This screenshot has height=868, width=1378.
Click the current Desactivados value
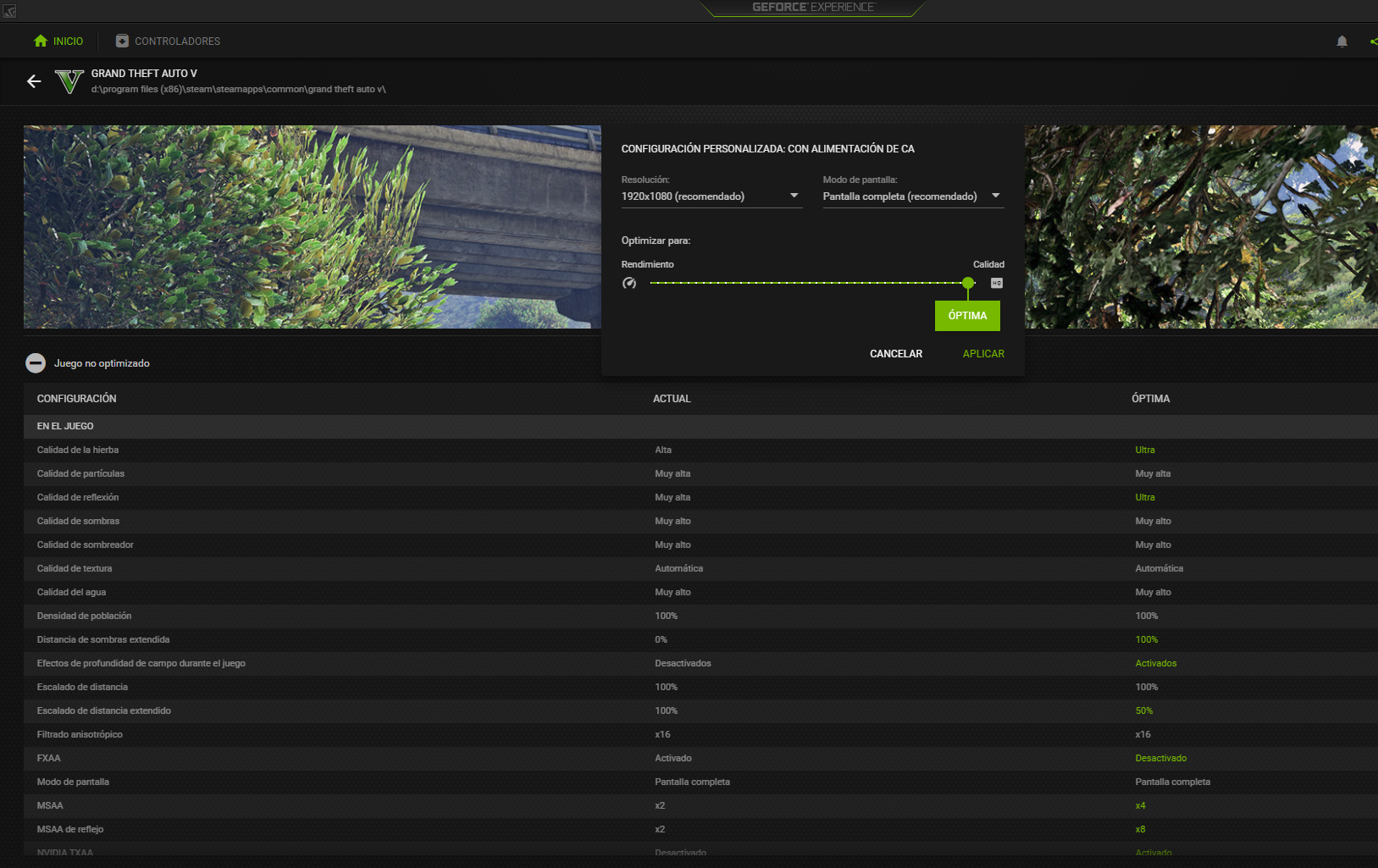pyautogui.click(x=683, y=663)
